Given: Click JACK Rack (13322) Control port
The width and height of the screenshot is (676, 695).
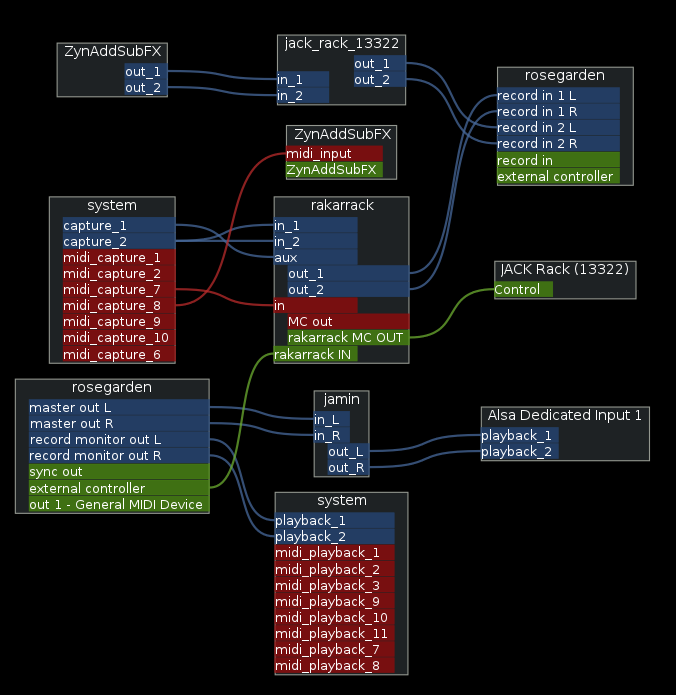Looking at the screenshot, I should 524,289.
